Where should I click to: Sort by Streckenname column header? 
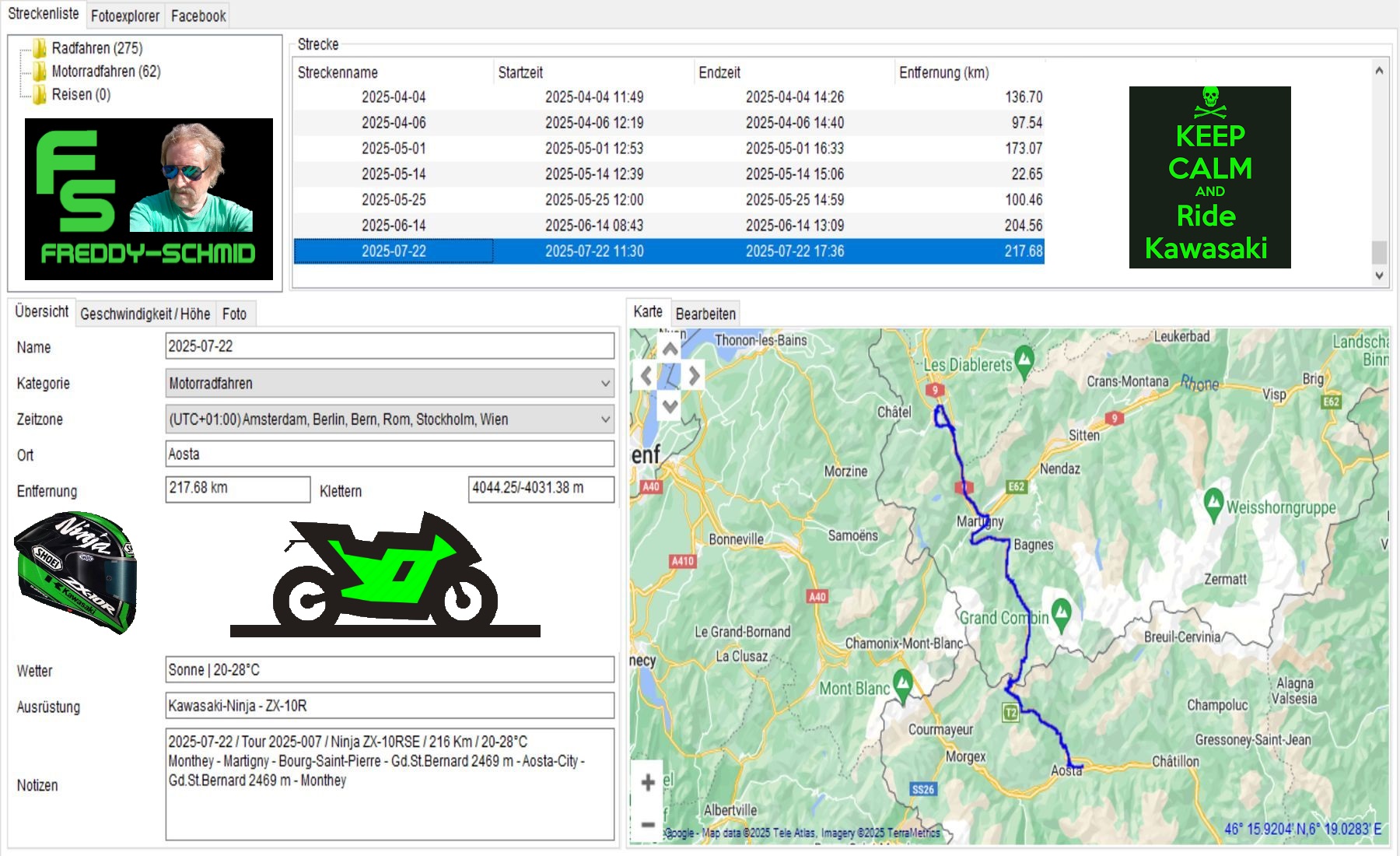tap(393, 72)
